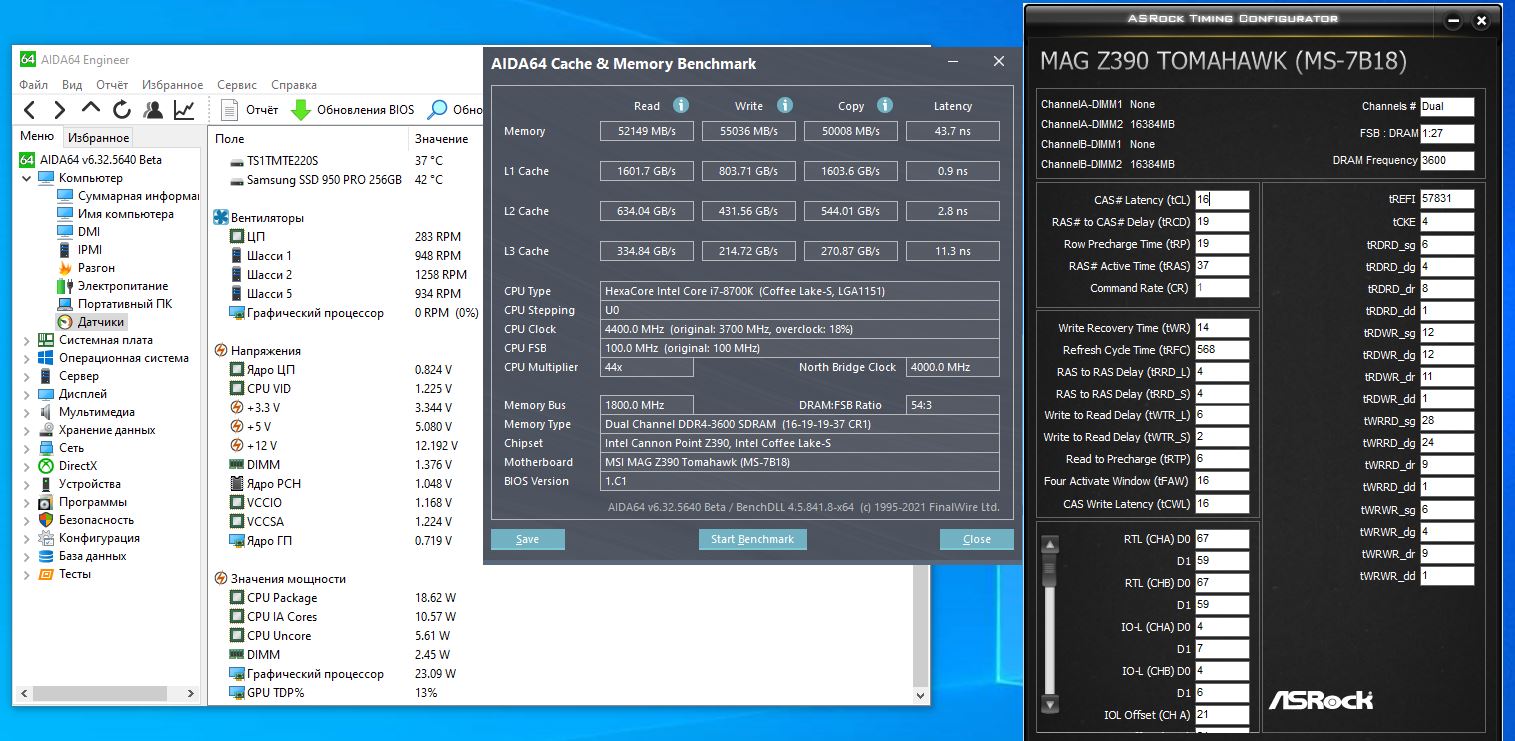Viewport: 1515px width, 741px height.
Task: Switch to the Избранное tab above the tree
Action: 98,138
